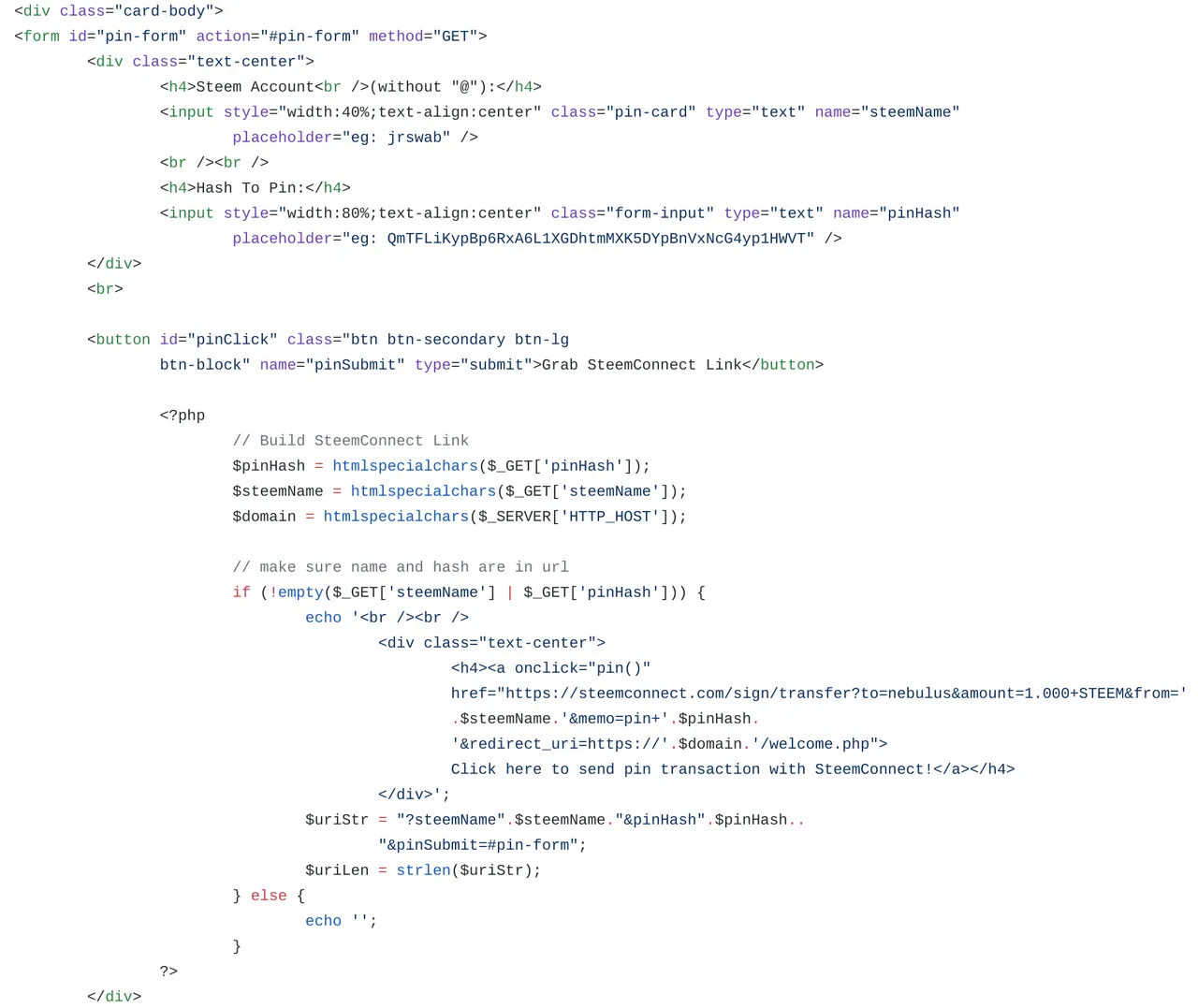
Task: Click 'name="pinSubmit"' text
Action: click(x=332, y=365)
